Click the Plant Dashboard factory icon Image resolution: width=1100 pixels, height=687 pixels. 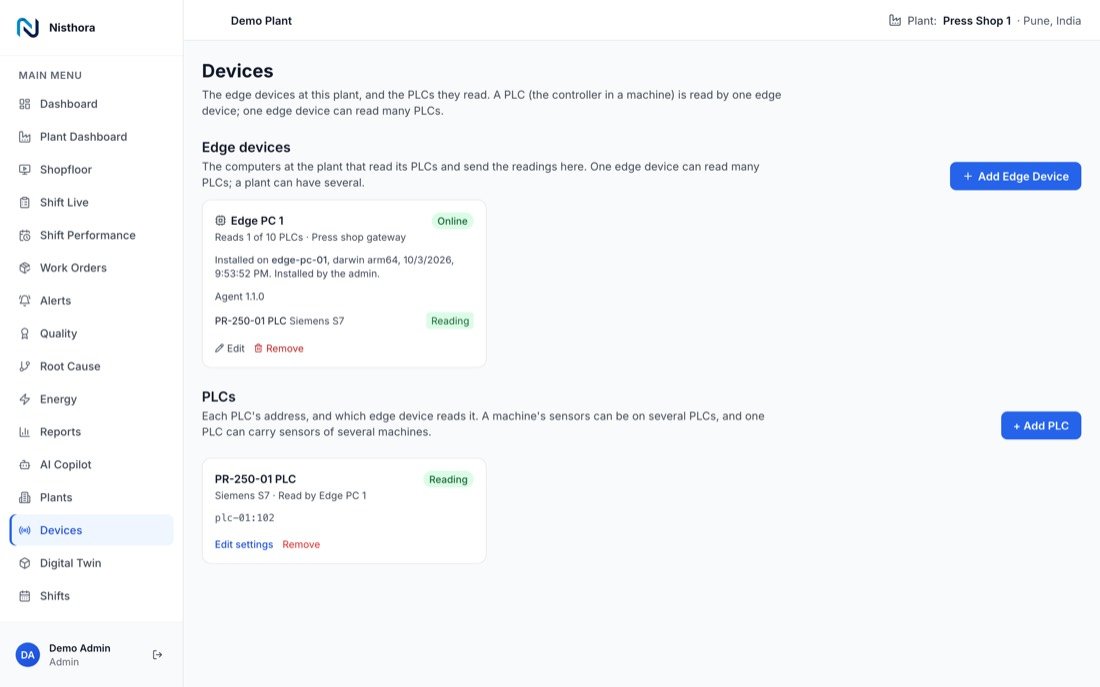25,137
